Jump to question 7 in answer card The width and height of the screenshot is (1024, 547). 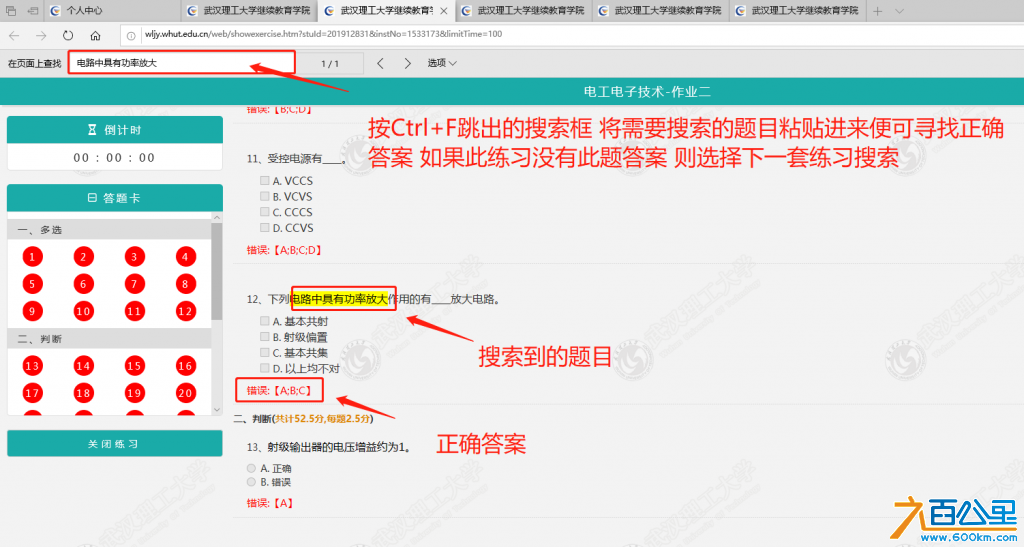coord(135,284)
